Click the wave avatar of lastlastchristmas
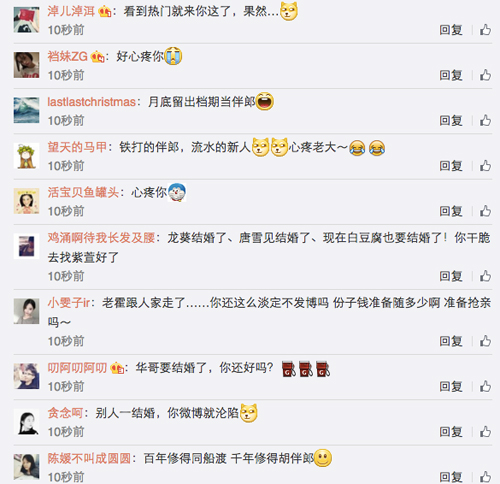The height and width of the screenshot is (484, 500). click(x=26, y=110)
